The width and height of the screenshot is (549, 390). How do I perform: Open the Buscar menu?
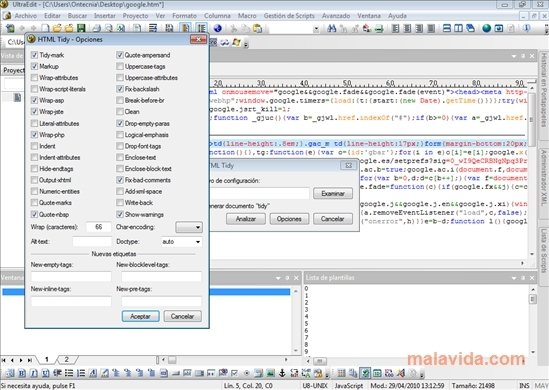coord(77,16)
